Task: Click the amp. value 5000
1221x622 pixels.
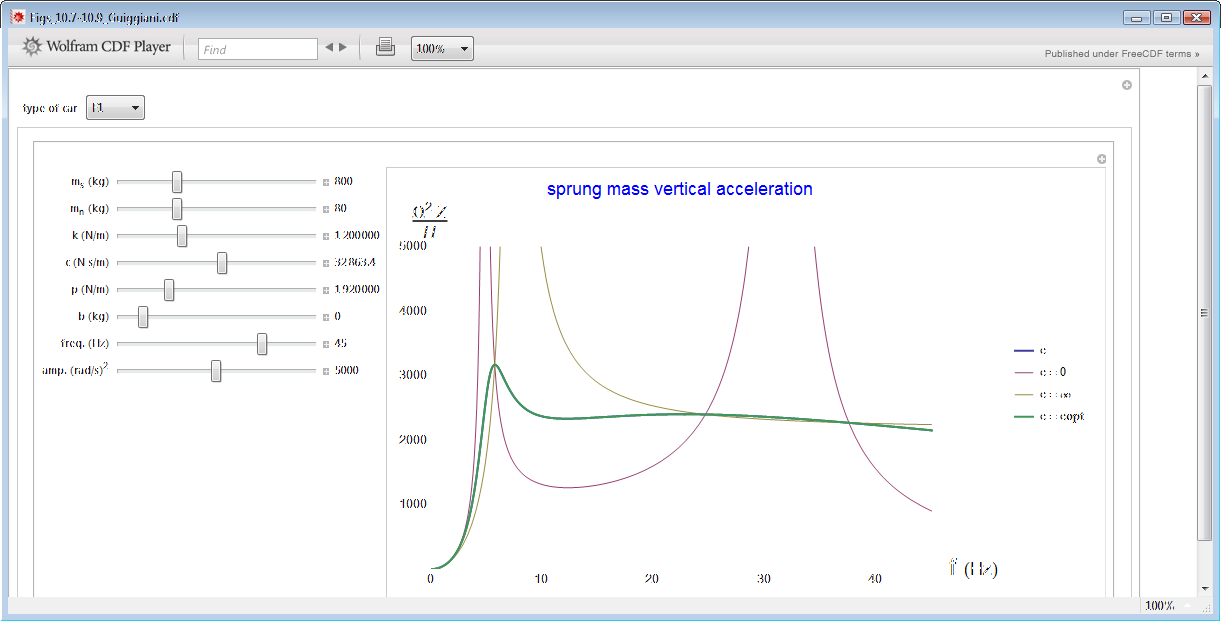Action: tap(346, 370)
